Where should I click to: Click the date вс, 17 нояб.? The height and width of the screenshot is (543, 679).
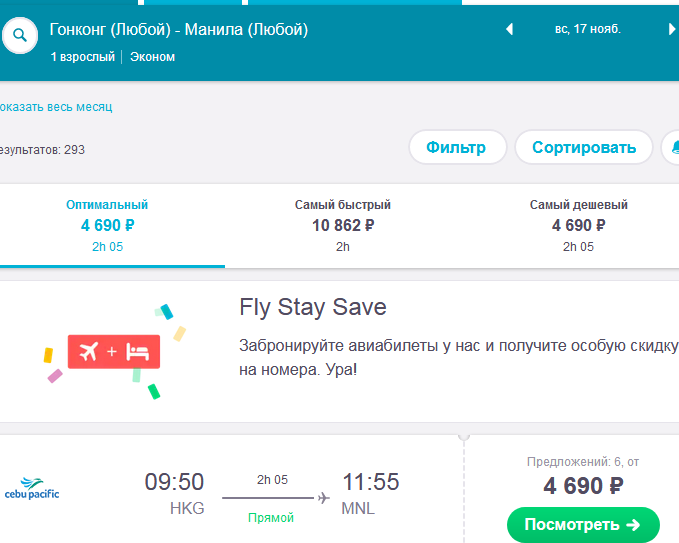point(588,29)
